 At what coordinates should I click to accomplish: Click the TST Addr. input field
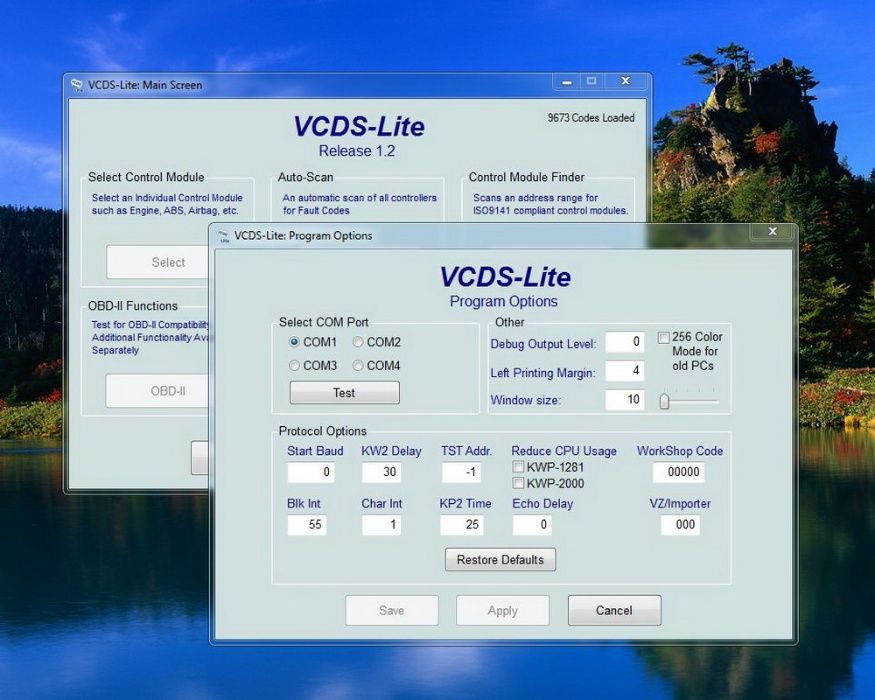(x=461, y=472)
